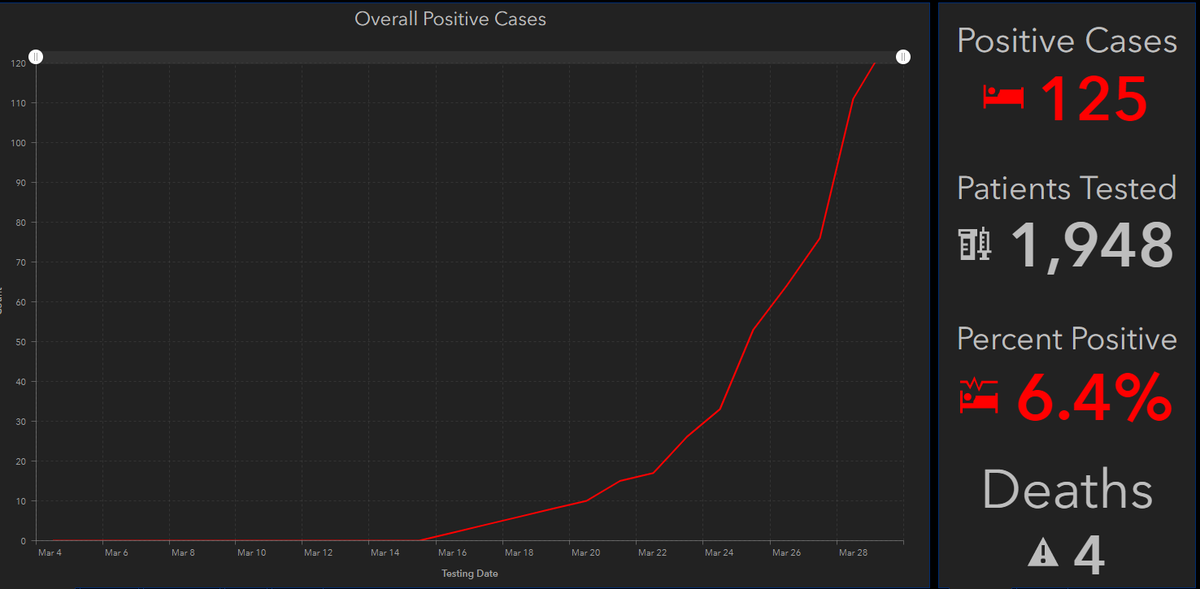Screen dimensions: 1200x589
Task: Click the heartbeat bed icon beside 6.4%
Action: pyautogui.click(x=980, y=396)
